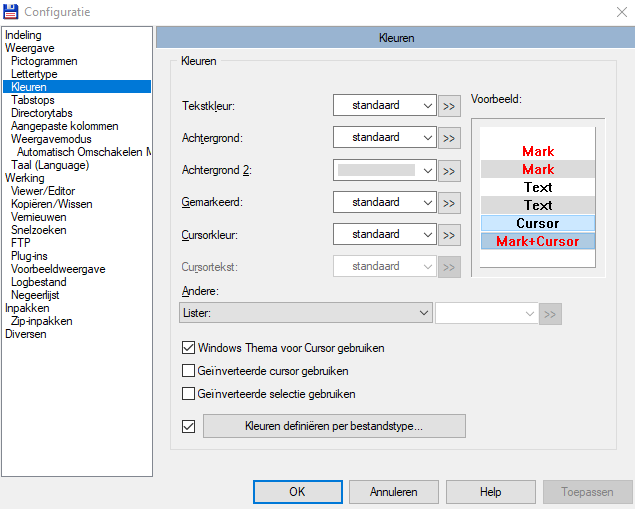Select Indeling in the settings tree
This screenshot has width=635, height=509.
pyautogui.click(x=23, y=35)
